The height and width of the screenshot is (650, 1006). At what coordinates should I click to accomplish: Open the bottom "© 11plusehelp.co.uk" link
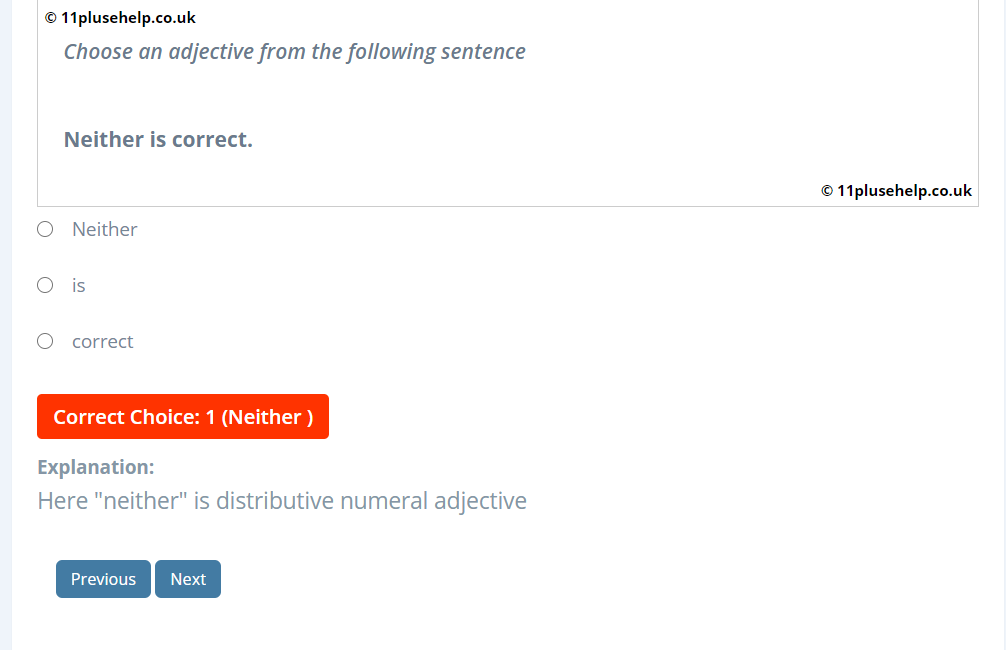(x=896, y=190)
